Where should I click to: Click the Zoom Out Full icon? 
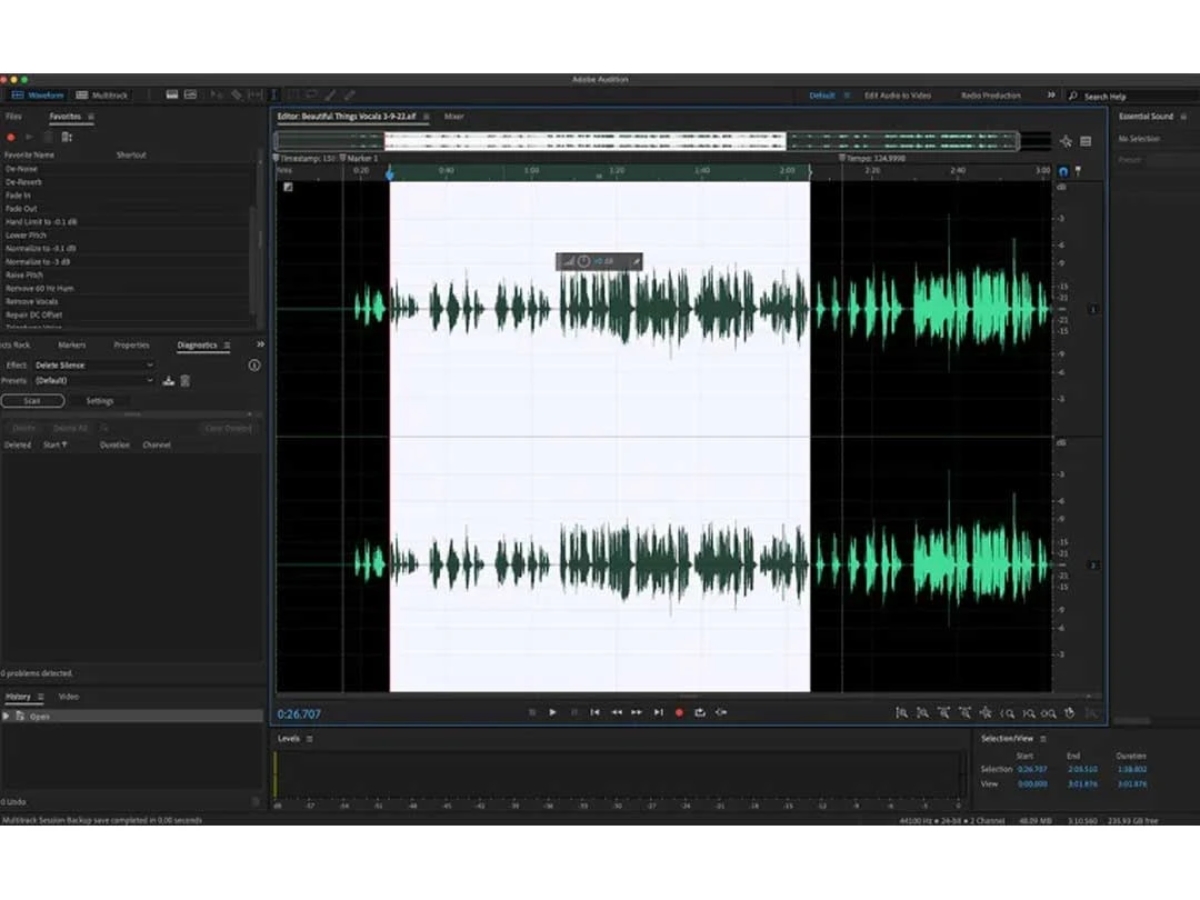(985, 713)
